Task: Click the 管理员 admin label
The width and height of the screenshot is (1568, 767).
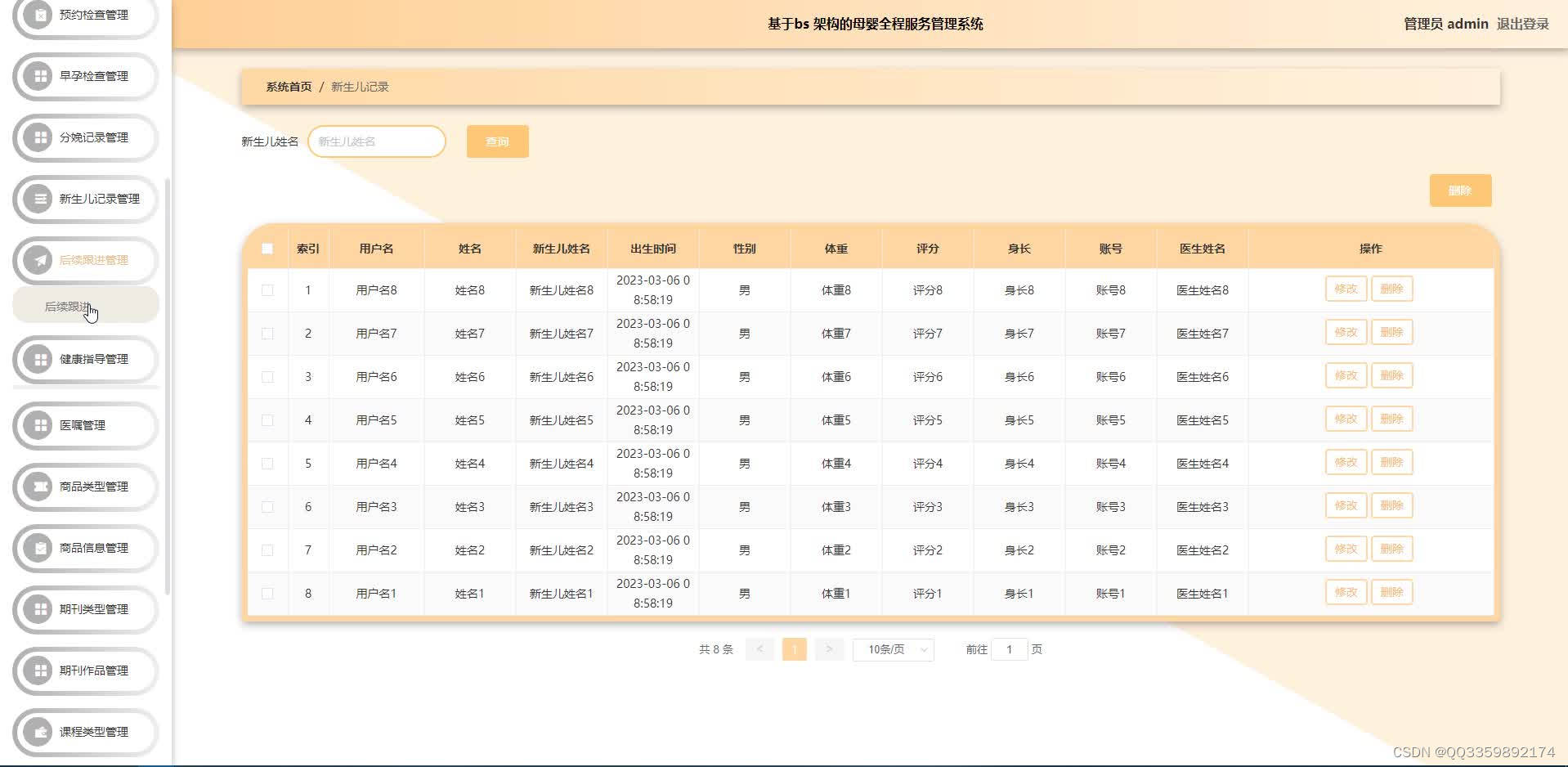Action: (x=1445, y=24)
